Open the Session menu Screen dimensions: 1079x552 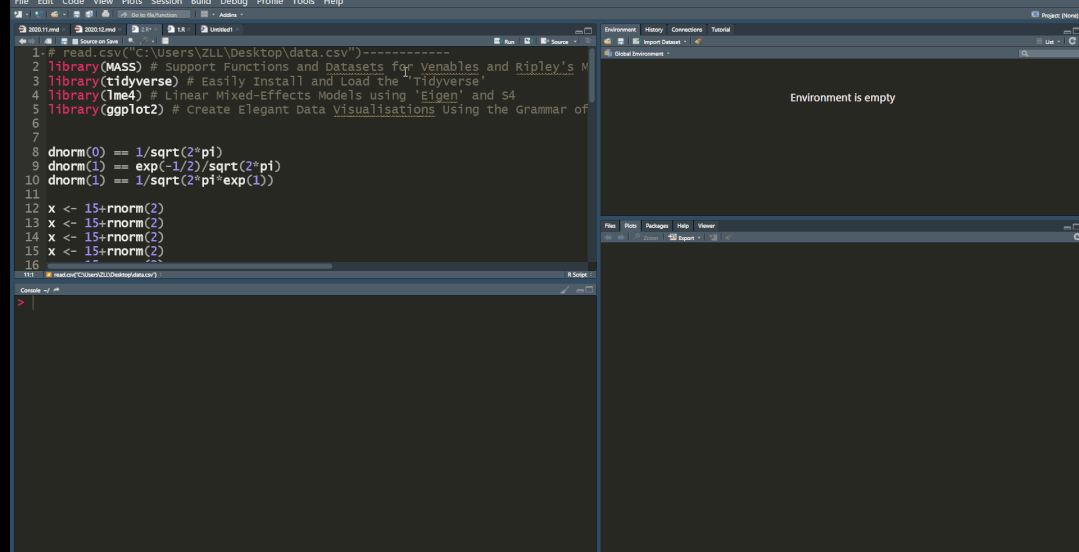(x=167, y=2)
